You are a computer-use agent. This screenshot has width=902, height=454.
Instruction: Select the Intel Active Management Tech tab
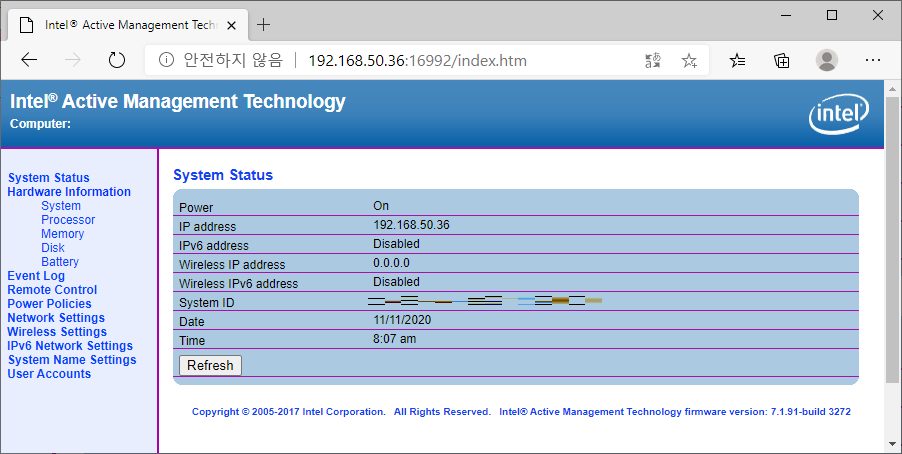pyautogui.click(x=128, y=25)
